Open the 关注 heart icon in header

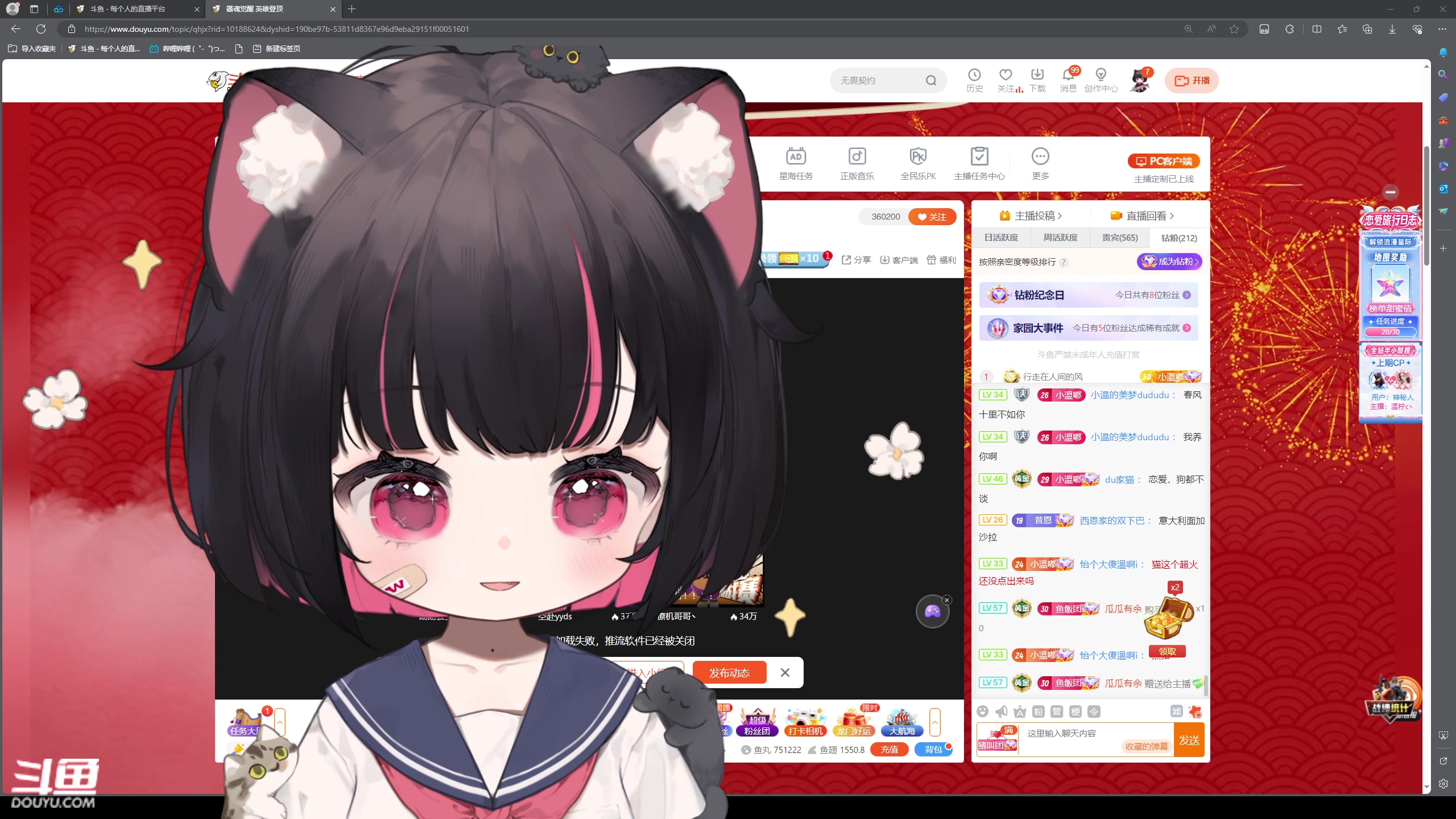click(1006, 80)
